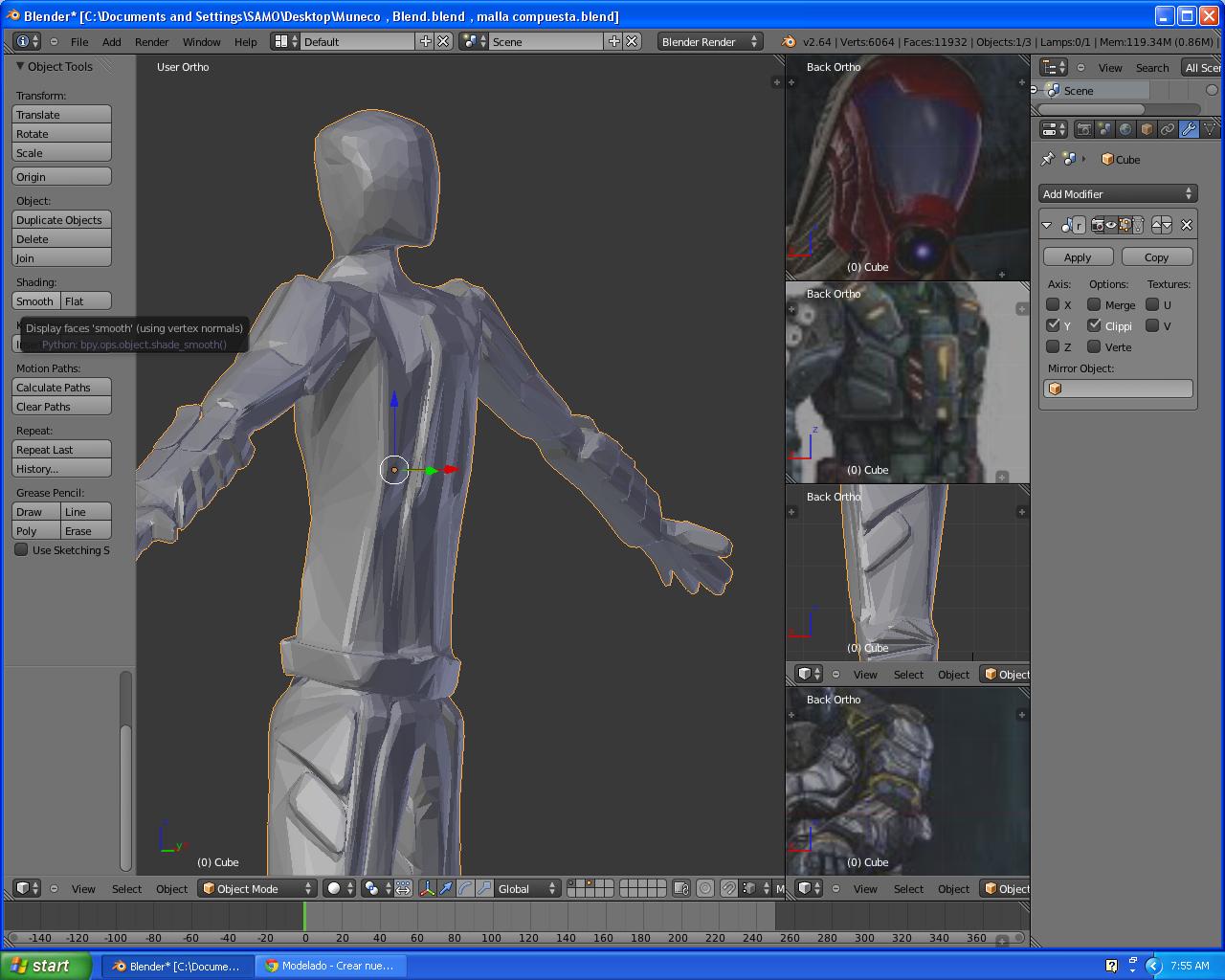1225x980 pixels.
Task: Add a new scene with plus icon
Action: tap(614, 41)
